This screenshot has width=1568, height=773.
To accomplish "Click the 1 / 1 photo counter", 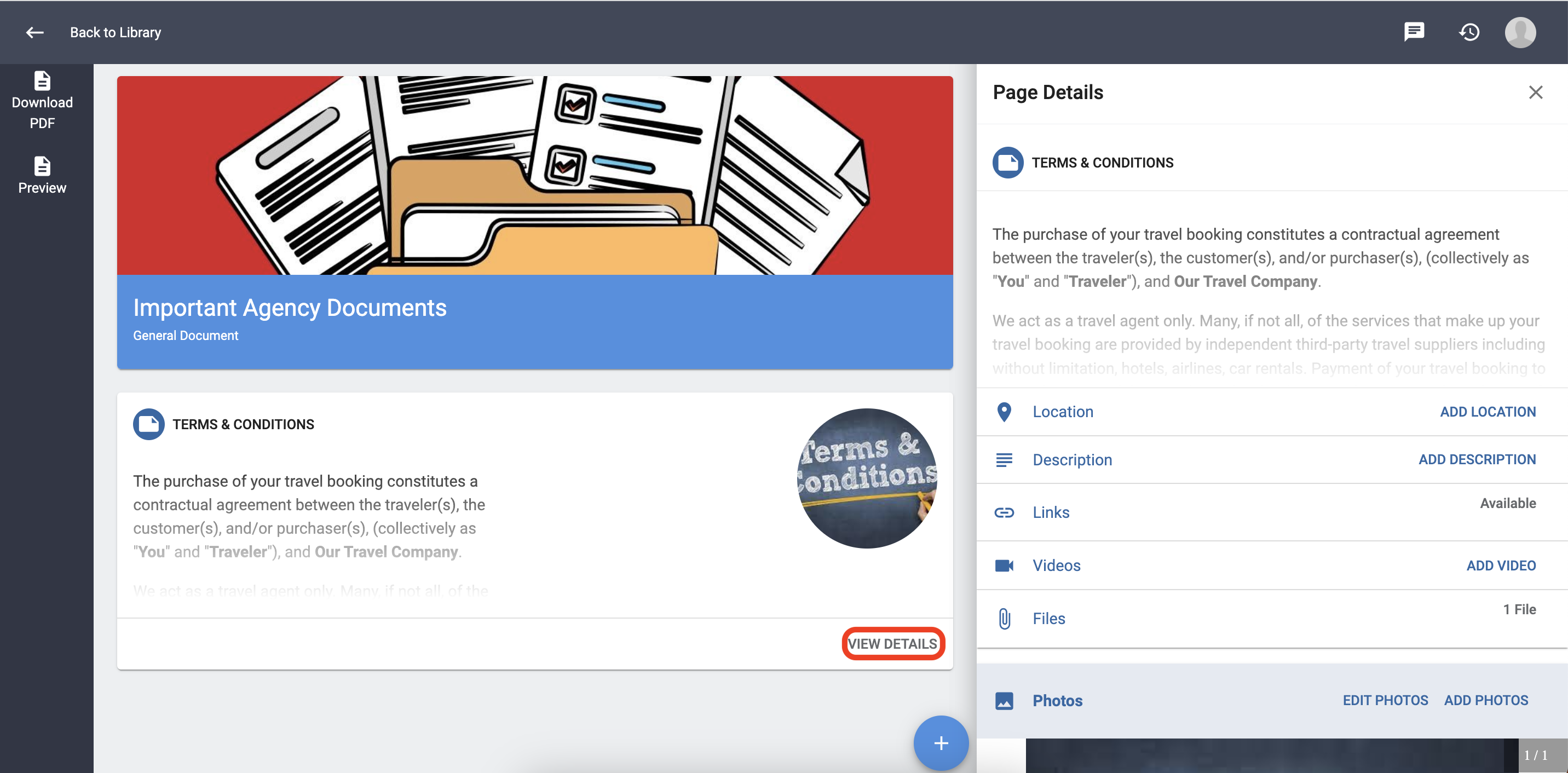I will click(x=1535, y=755).
